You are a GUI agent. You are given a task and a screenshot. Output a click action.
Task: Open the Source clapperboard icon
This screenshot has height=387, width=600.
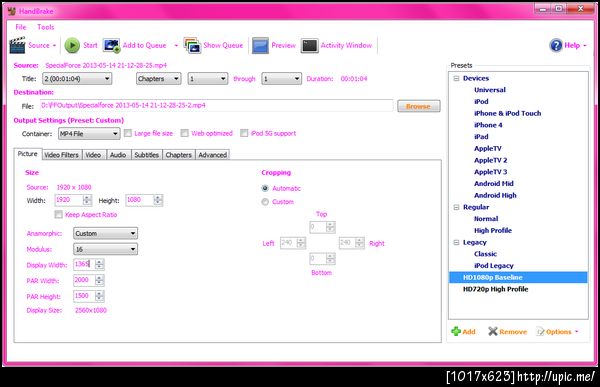[x=17, y=45]
